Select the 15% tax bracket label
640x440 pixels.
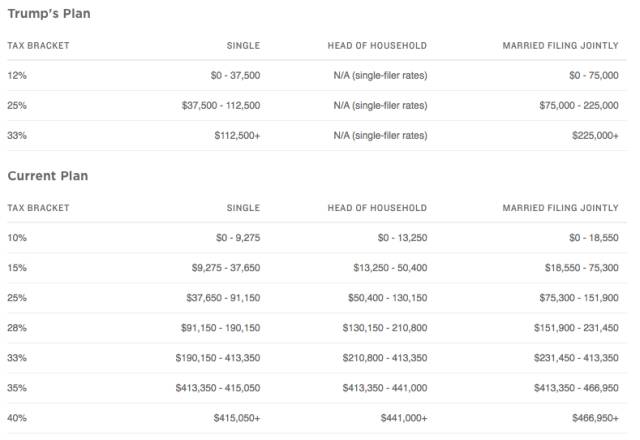pyautogui.click(x=17, y=268)
